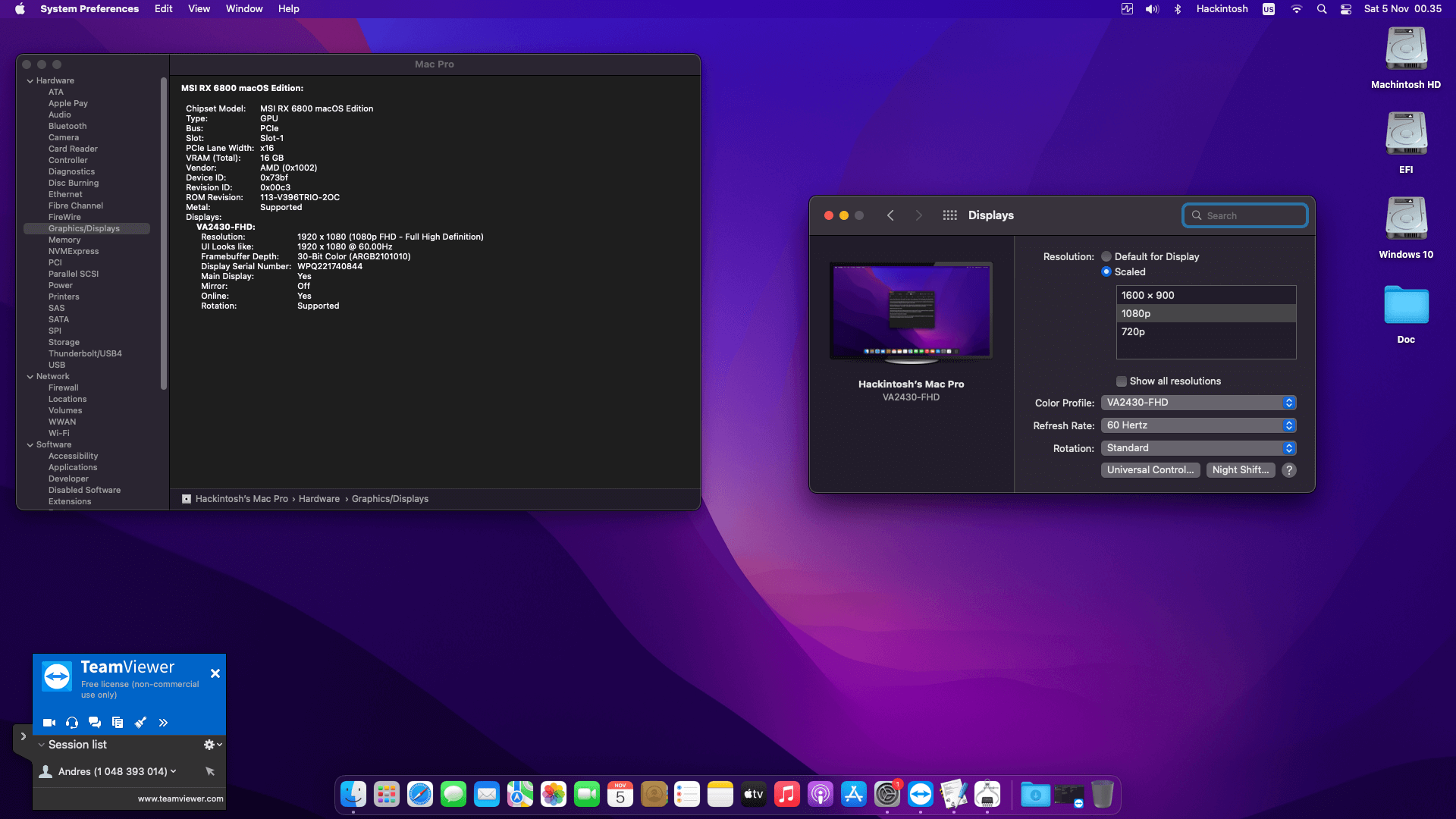Open the Color Profile dropdown
The height and width of the screenshot is (819, 1456).
click(1198, 403)
